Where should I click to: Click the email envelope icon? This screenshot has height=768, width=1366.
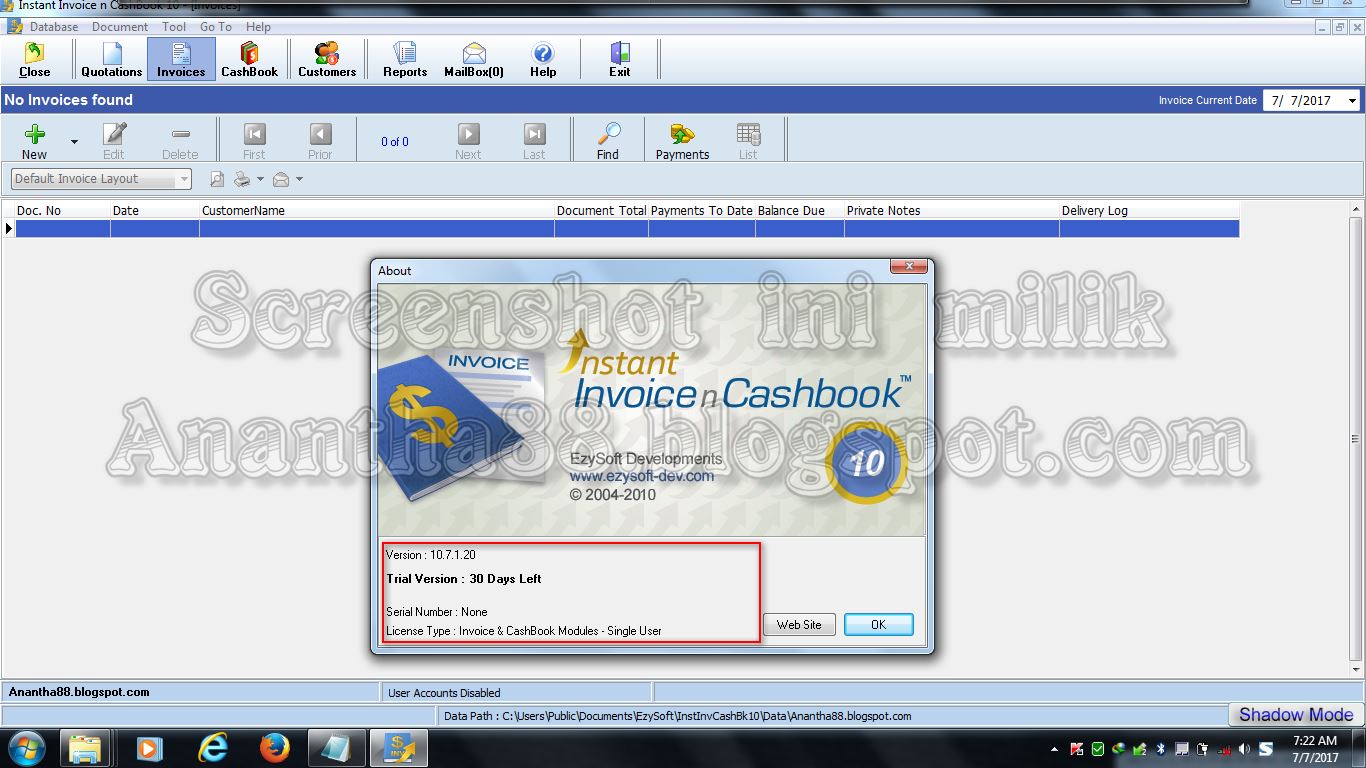pos(281,179)
